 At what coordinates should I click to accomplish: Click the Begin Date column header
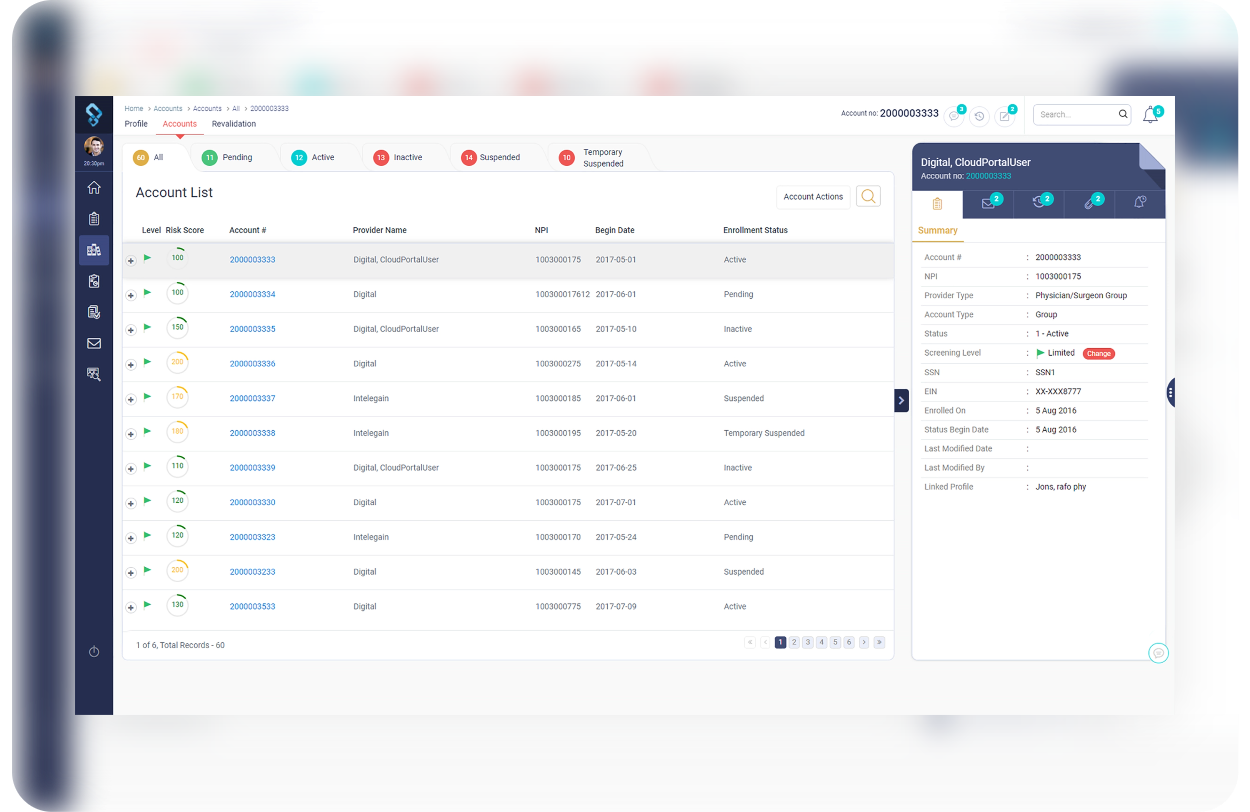tap(615, 230)
